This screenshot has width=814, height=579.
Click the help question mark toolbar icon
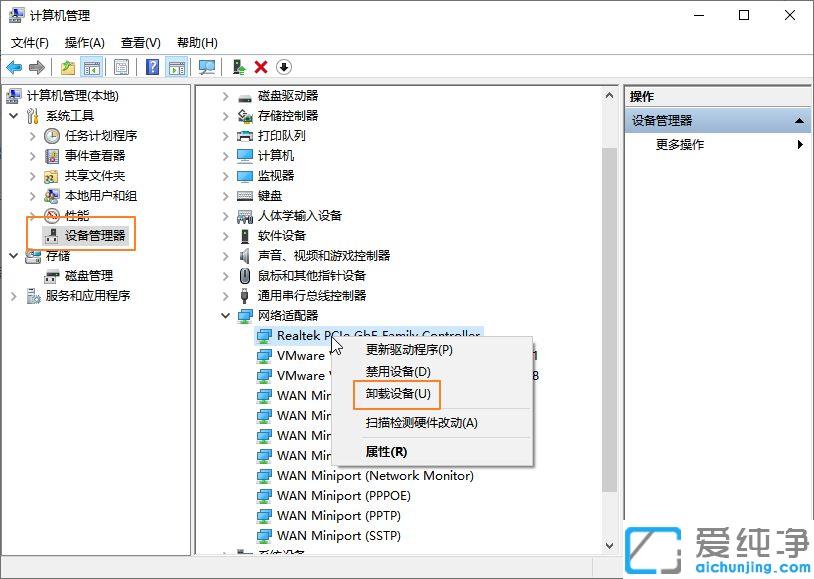(152, 67)
